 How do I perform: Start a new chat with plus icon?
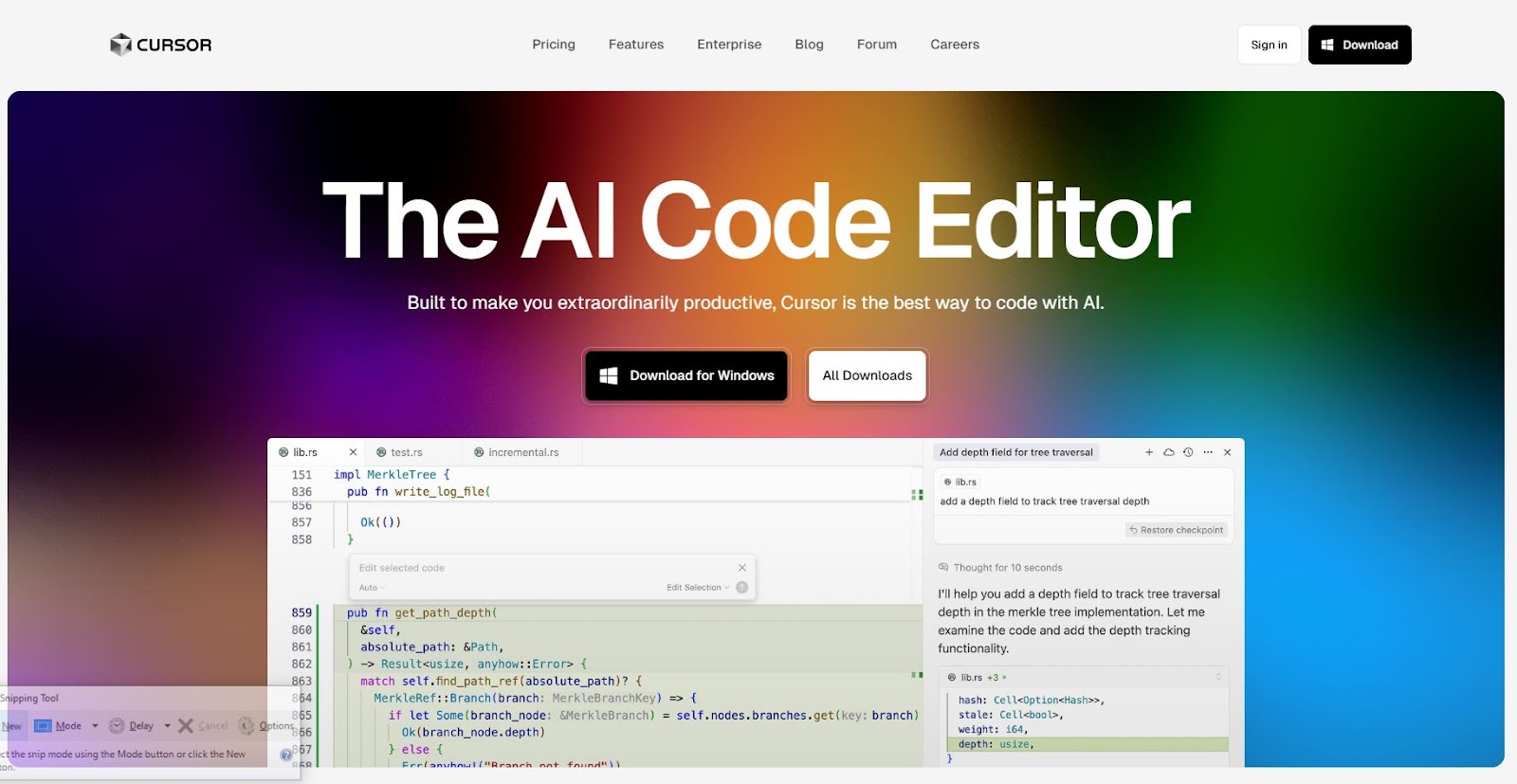tap(1149, 452)
